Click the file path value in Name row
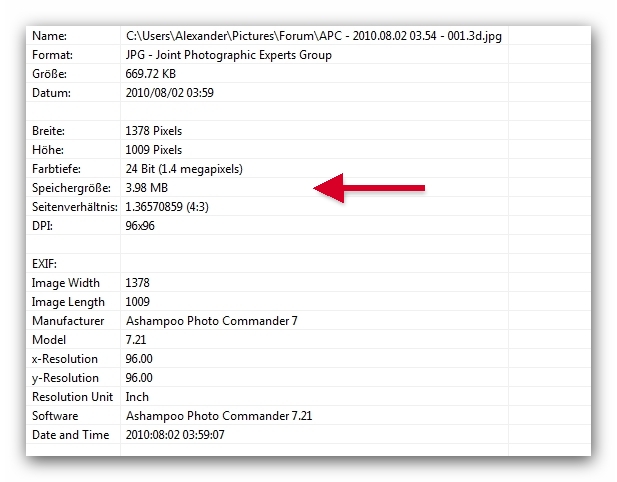 pos(313,36)
